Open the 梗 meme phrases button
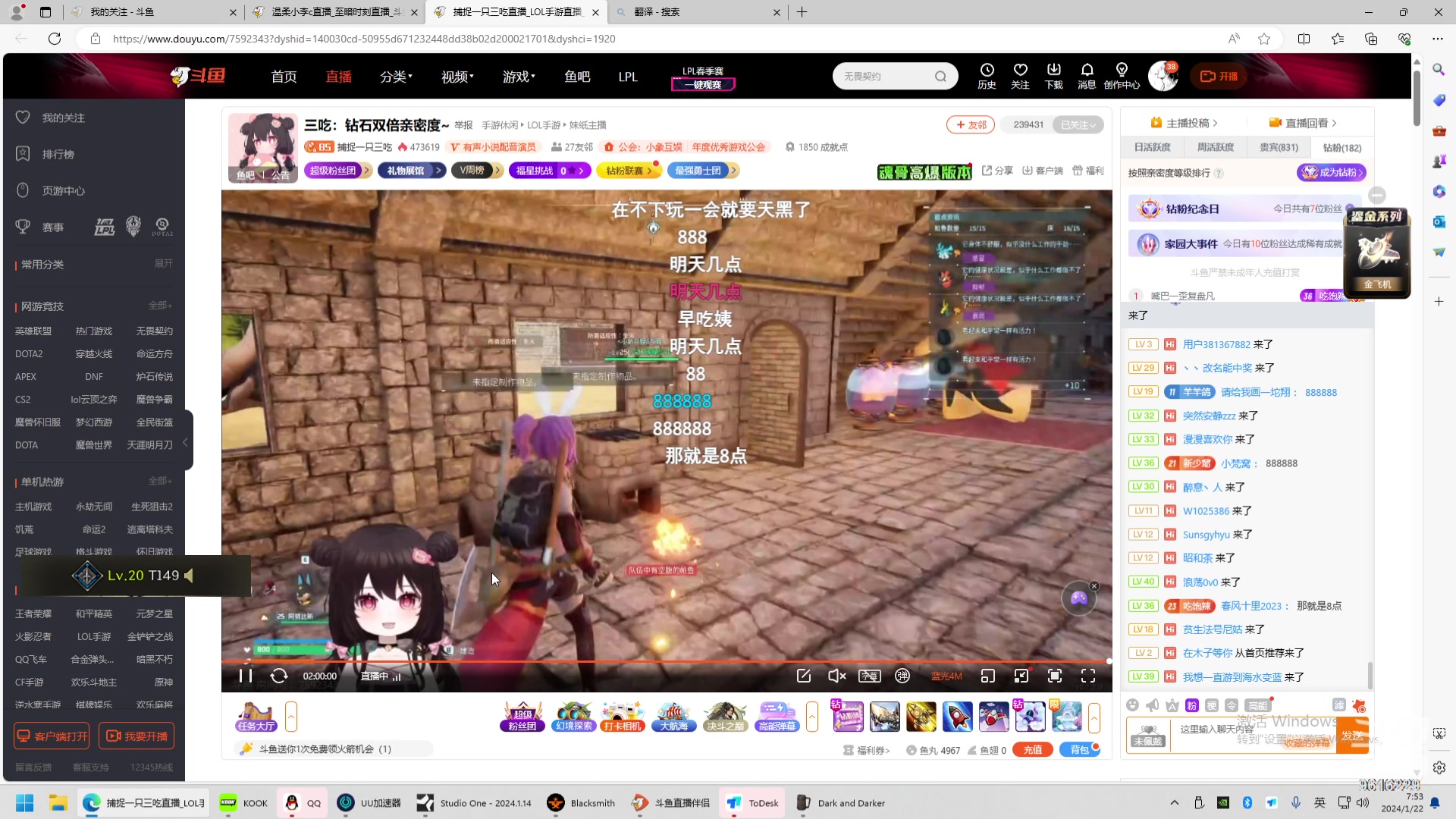This screenshot has height=819, width=1456. (x=1212, y=705)
